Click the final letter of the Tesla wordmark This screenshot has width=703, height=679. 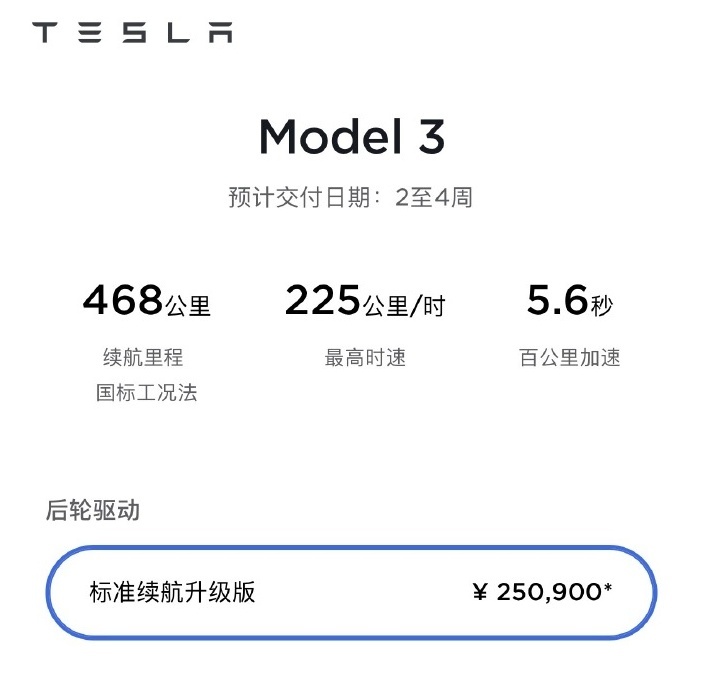pos(221,32)
